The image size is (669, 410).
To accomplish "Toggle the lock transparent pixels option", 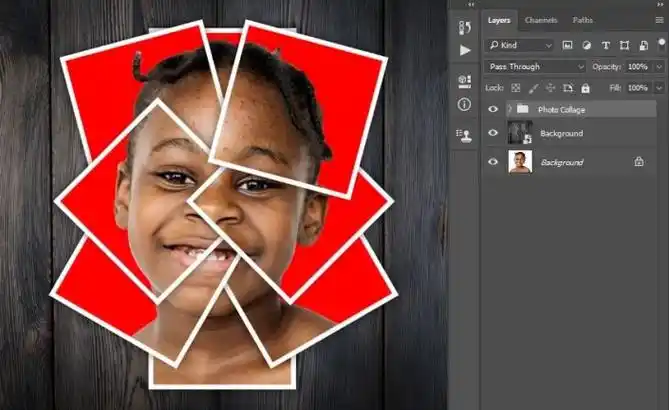I will 515,88.
